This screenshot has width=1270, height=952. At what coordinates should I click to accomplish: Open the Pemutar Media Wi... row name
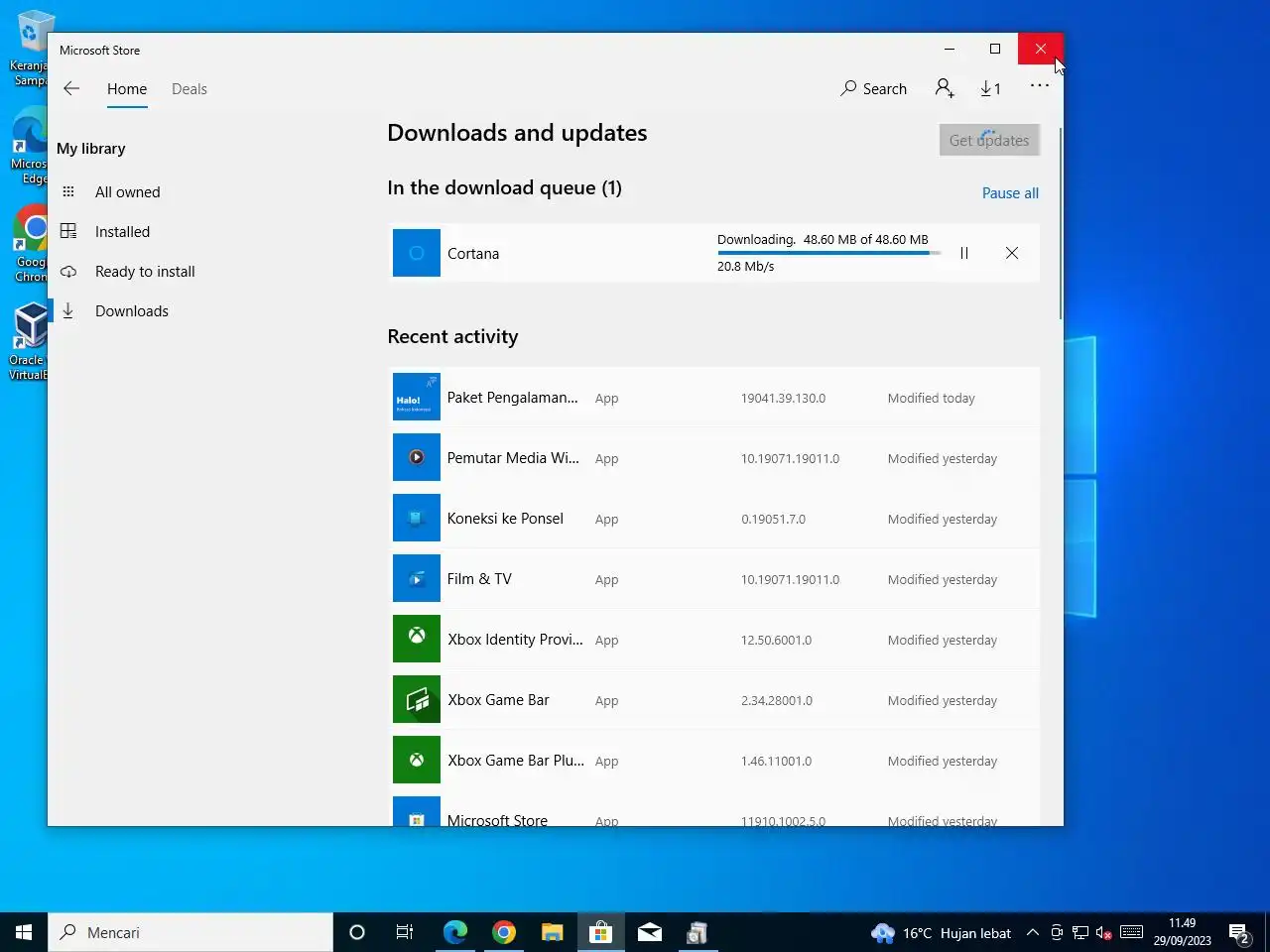[x=513, y=457]
